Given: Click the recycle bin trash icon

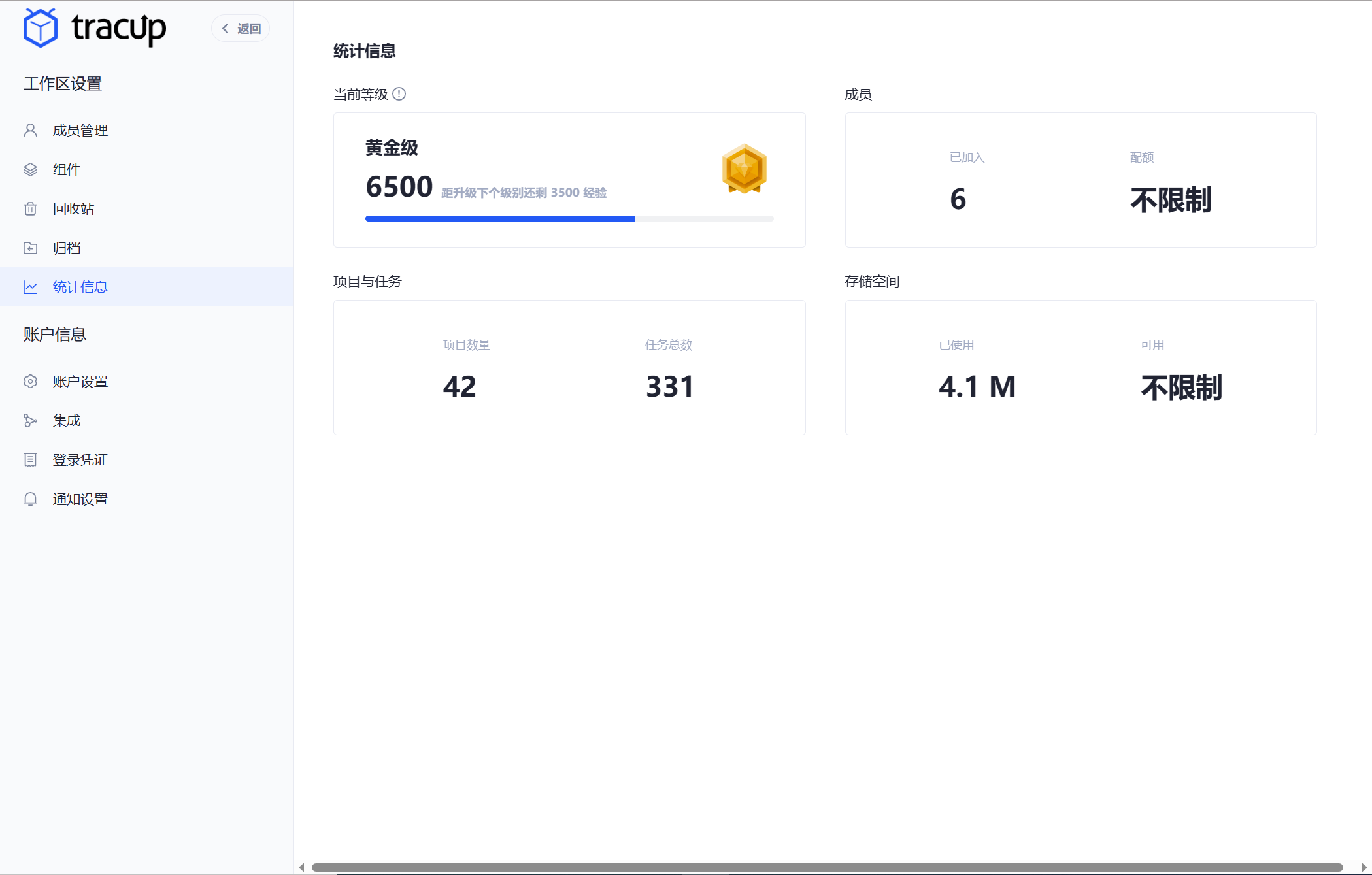Looking at the screenshot, I should (30, 208).
